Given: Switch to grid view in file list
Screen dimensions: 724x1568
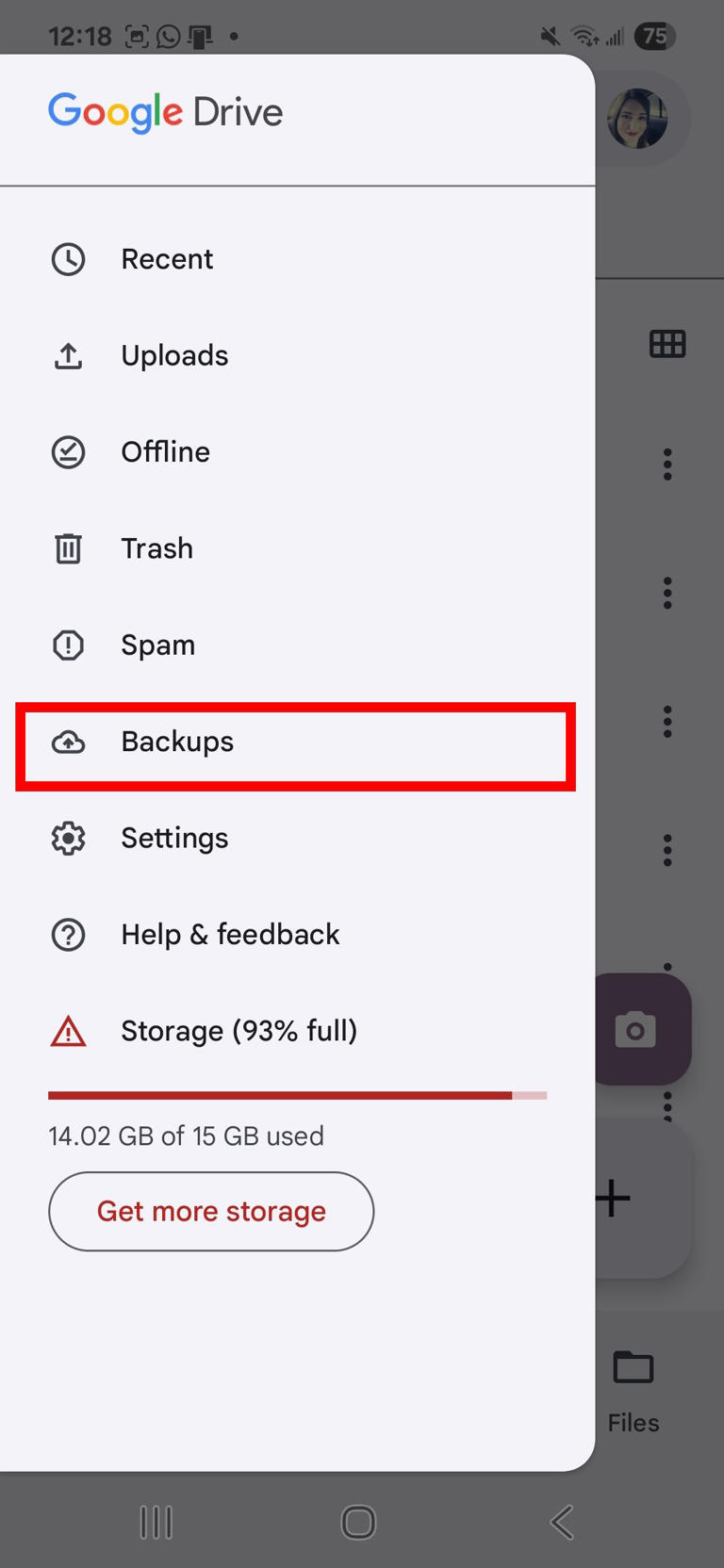Looking at the screenshot, I should 667,343.
